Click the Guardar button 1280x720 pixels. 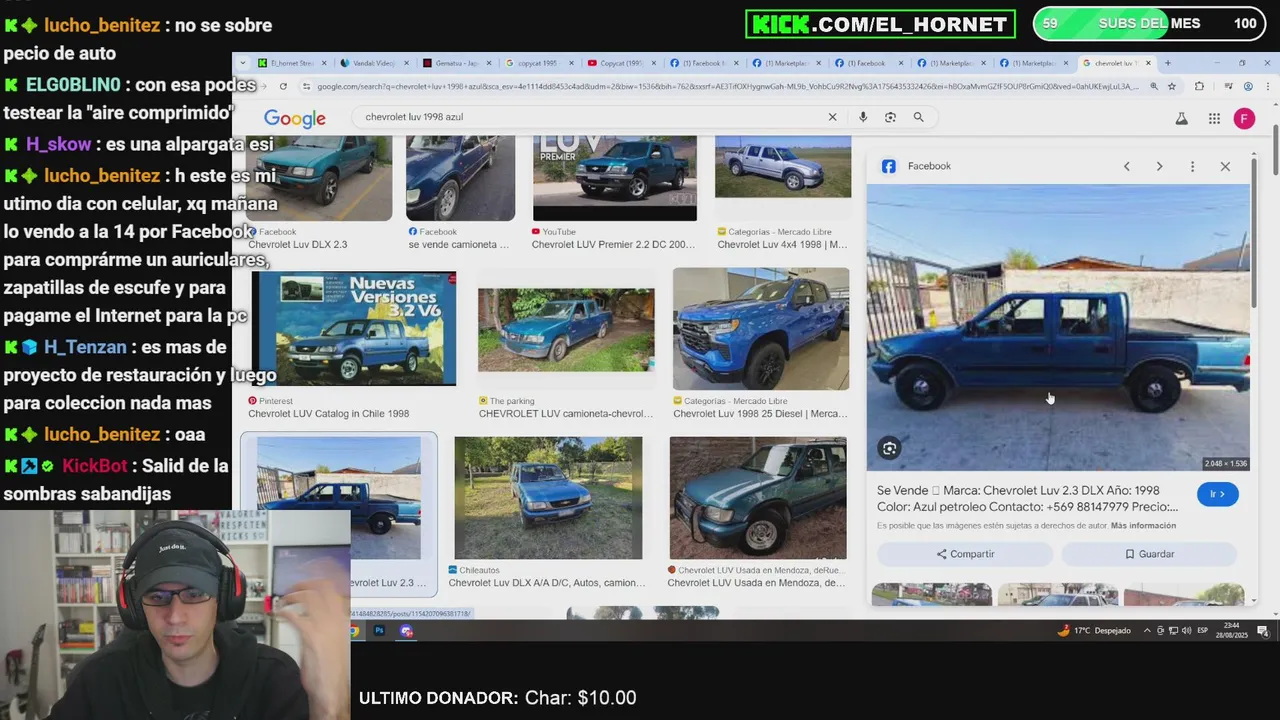[x=1149, y=554]
